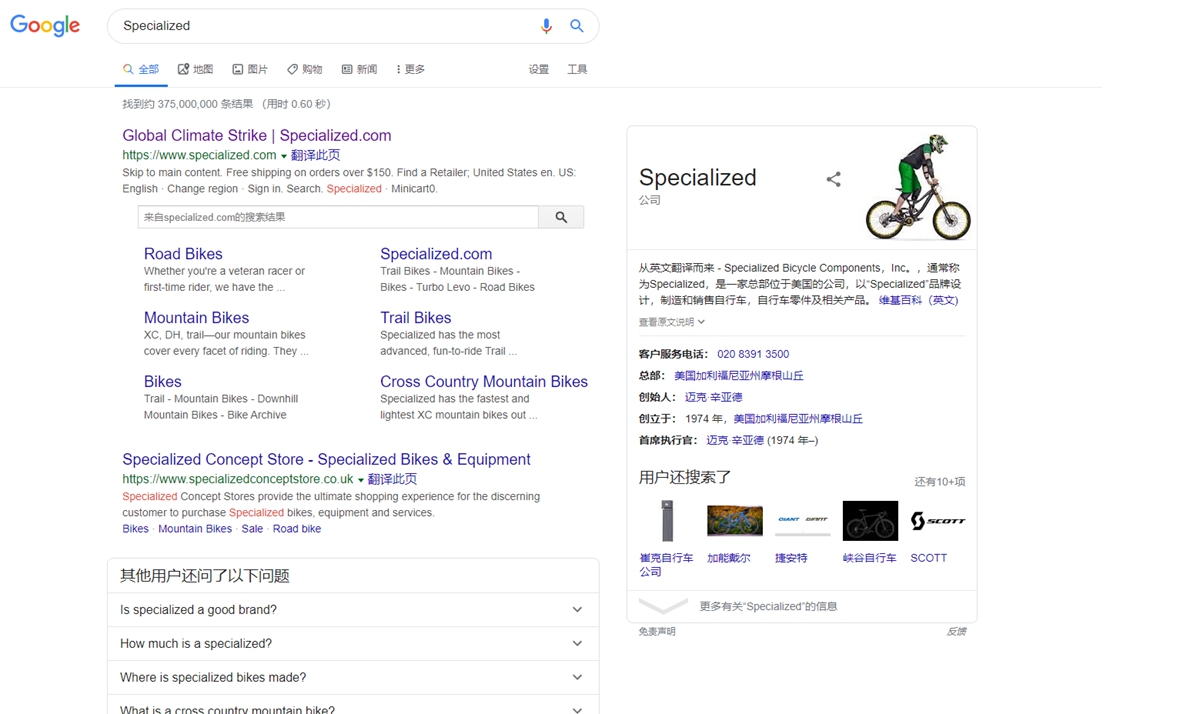Expand 查看原文说明 original description

point(672,322)
